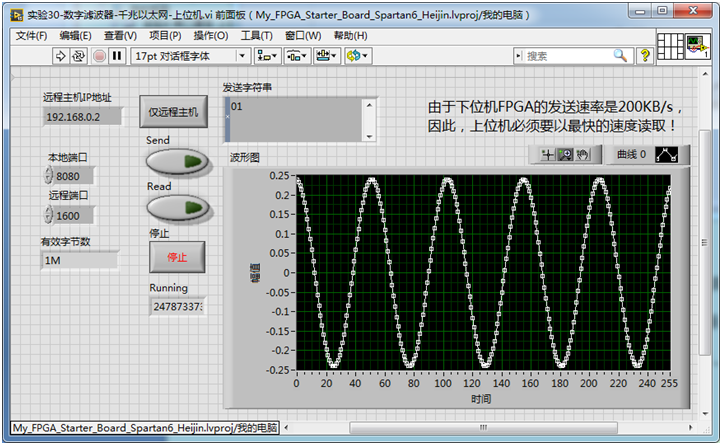This screenshot has height=445, width=722.
Task: Click the 曲线 0 plot legend label
Action: [x=631, y=155]
